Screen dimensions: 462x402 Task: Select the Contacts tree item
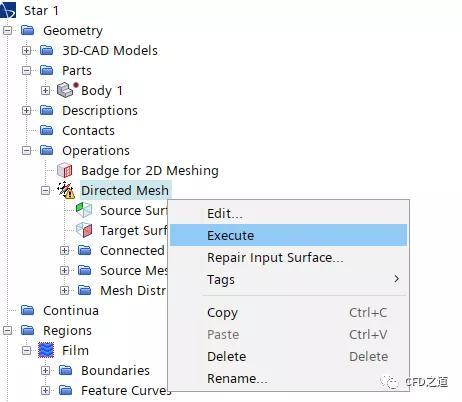pos(88,130)
